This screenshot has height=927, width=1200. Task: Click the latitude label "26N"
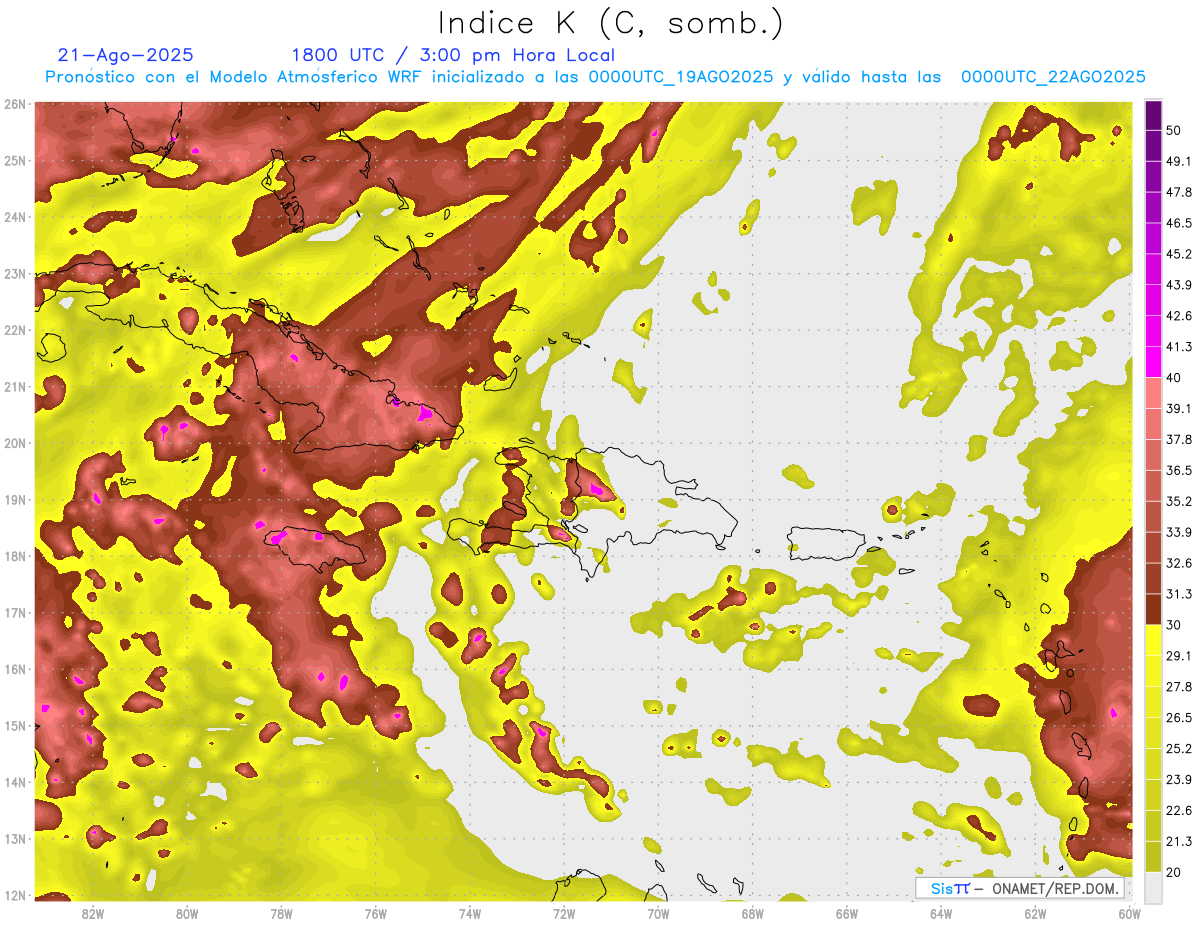coord(15,104)
